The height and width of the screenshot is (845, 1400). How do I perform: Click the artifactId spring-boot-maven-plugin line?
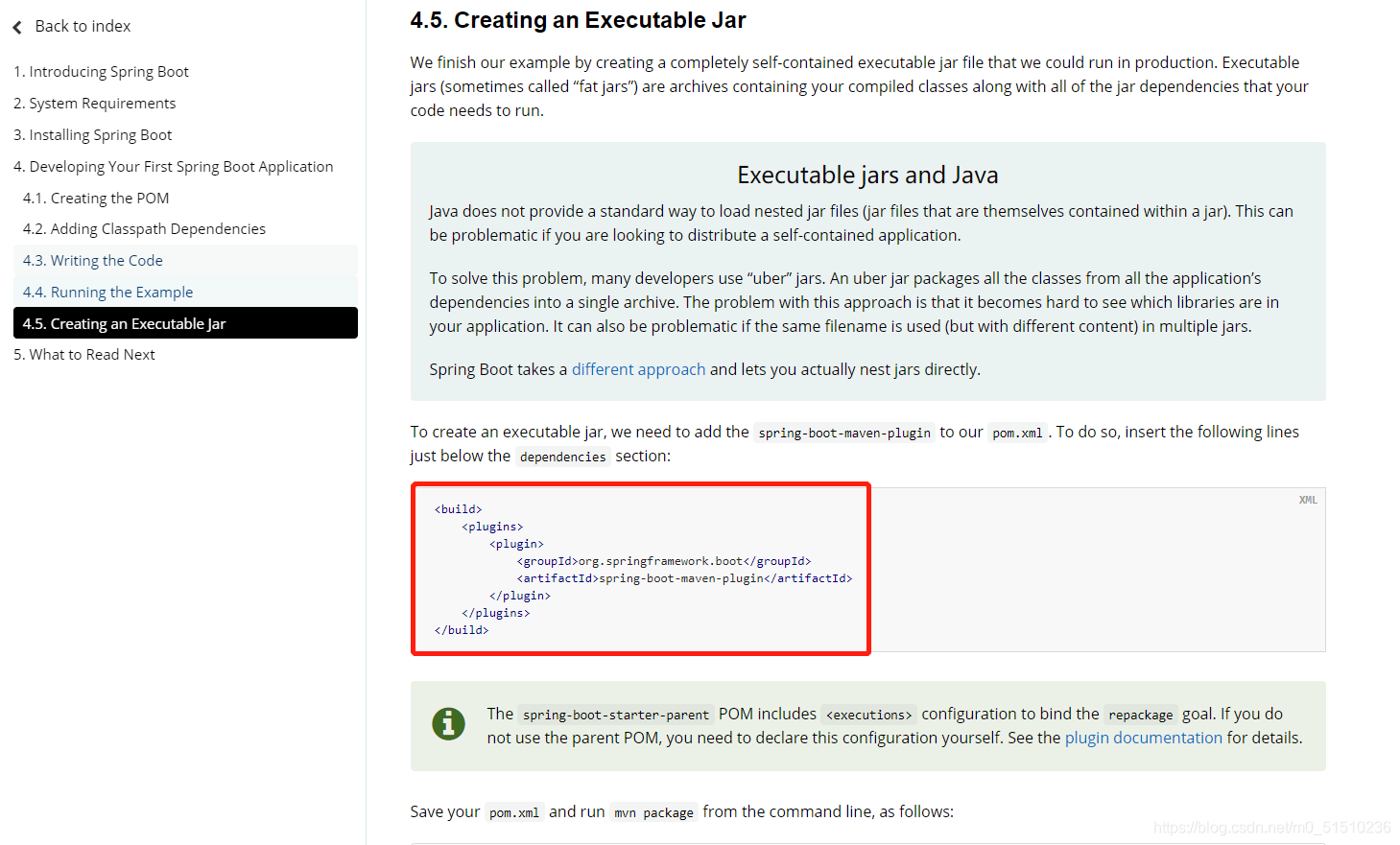pos(684,578)
